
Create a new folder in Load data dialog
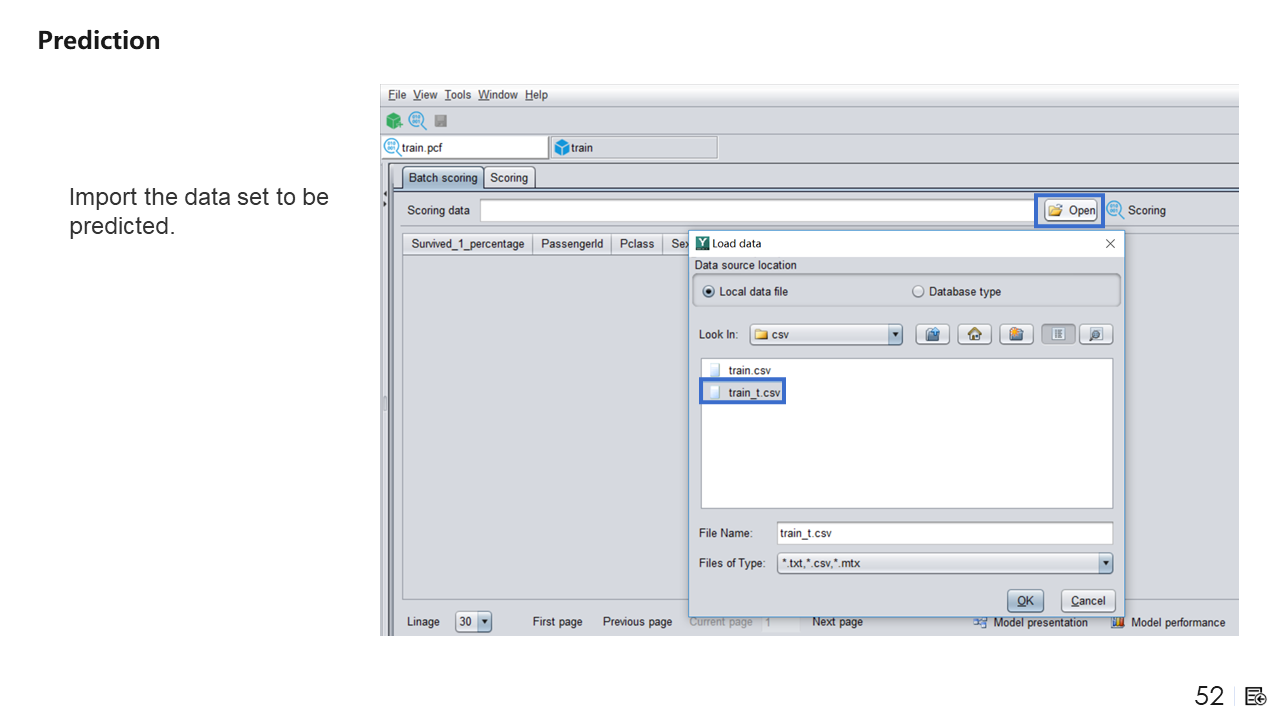point(1016,335)
